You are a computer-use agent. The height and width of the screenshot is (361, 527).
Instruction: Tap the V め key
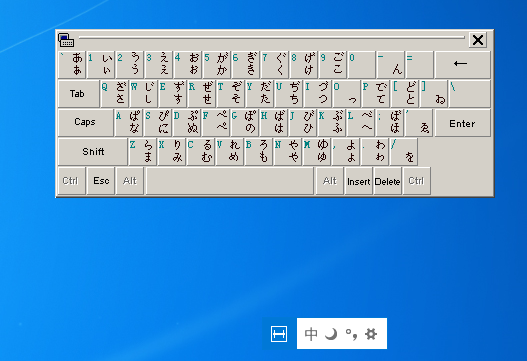tap(229, 152)
